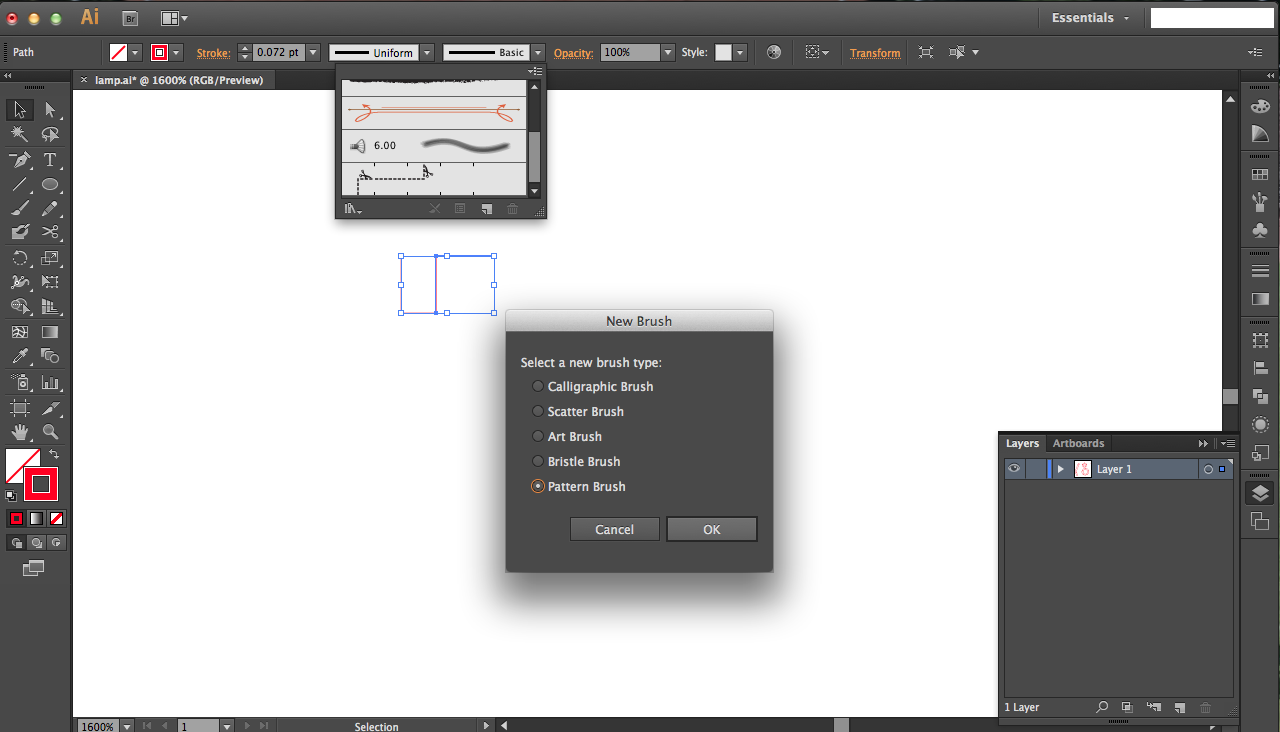Select the Paintbrush tool
Image resolution: width=1280 pixels, height=732 pixels.
pos(20,209)
